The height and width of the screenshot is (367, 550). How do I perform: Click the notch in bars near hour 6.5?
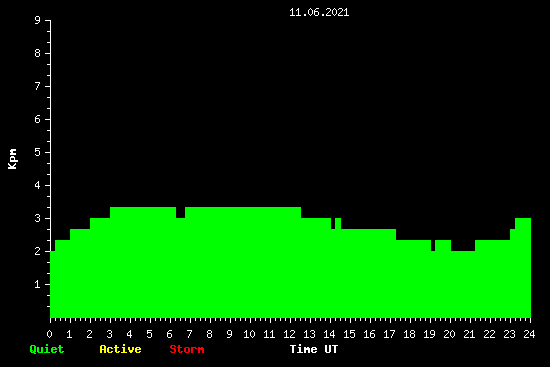pyautogui.click(x=180, y=212)
